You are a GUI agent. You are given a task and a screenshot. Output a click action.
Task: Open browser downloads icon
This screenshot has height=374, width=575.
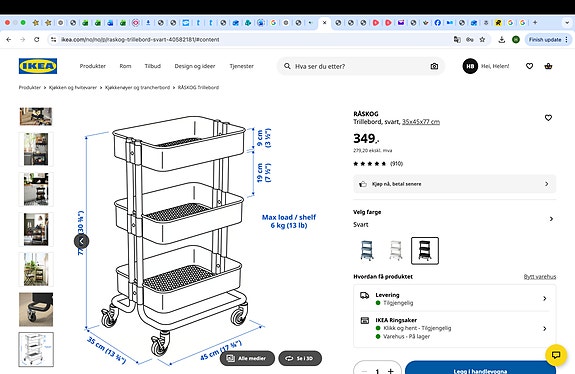point(502,39)
